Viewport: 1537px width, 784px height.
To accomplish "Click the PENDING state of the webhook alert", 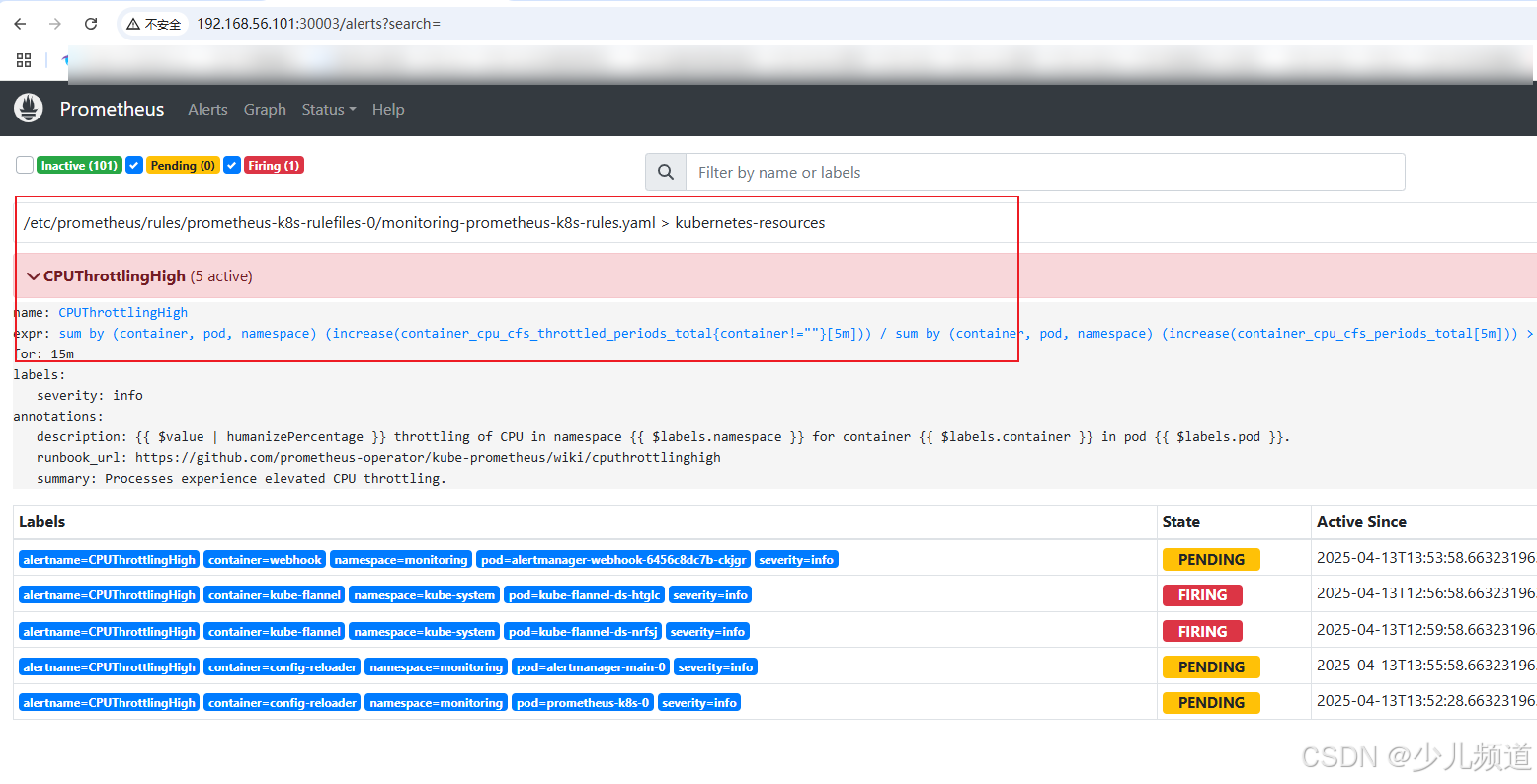I will 1211,560.
